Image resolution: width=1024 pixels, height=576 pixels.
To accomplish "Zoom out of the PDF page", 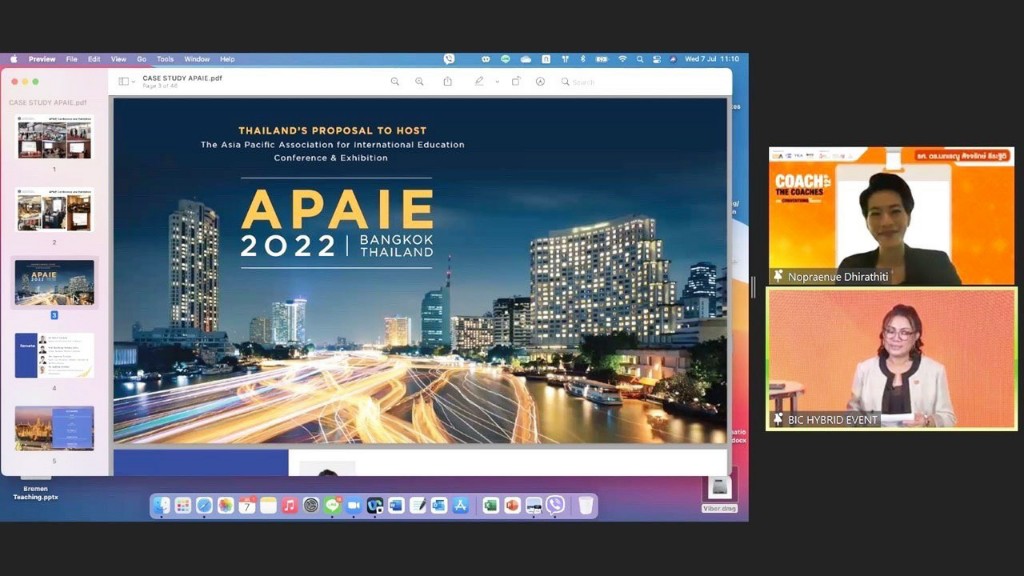I will 394,82.
